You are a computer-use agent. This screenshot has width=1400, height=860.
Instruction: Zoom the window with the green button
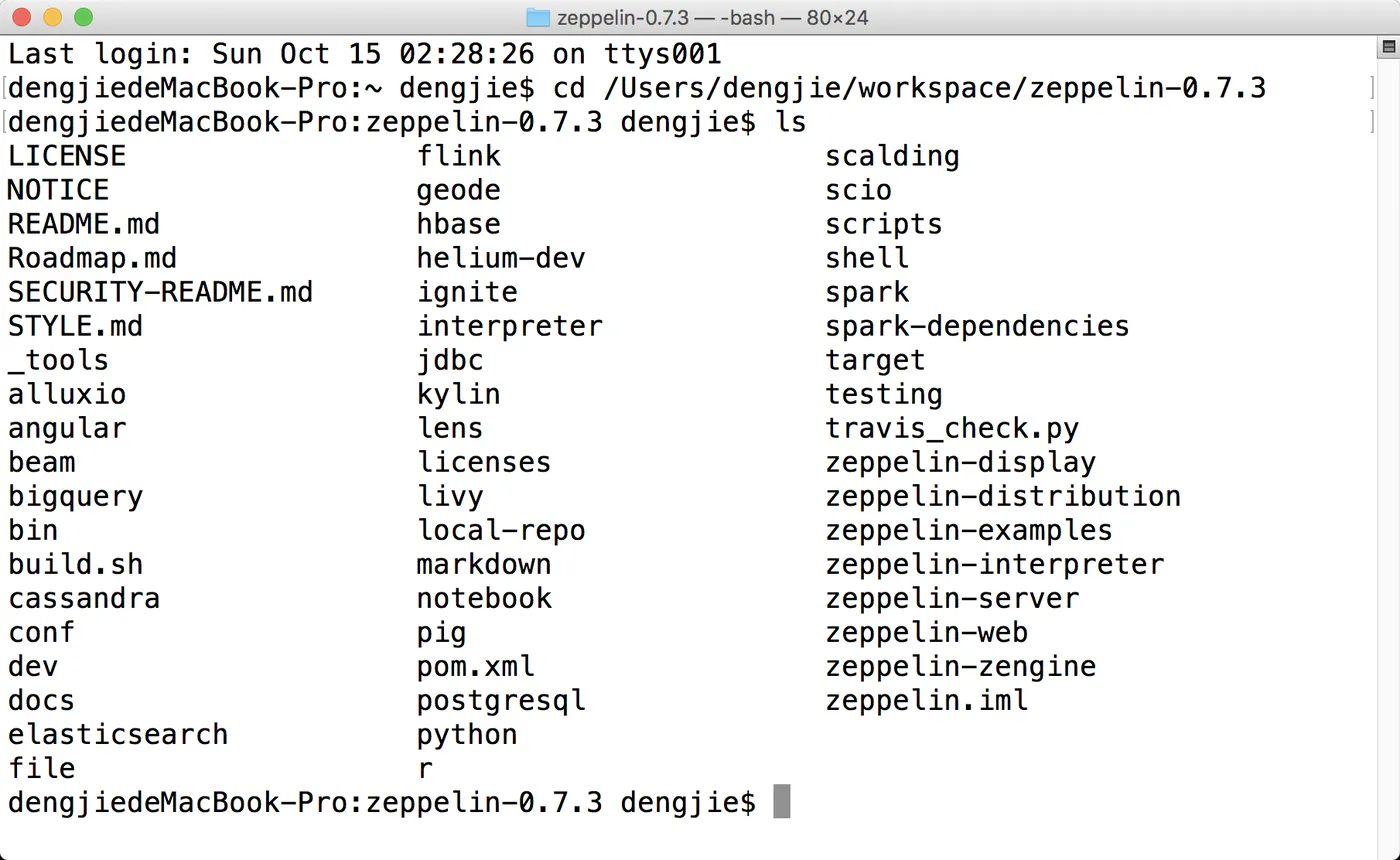tap(83, 17)
